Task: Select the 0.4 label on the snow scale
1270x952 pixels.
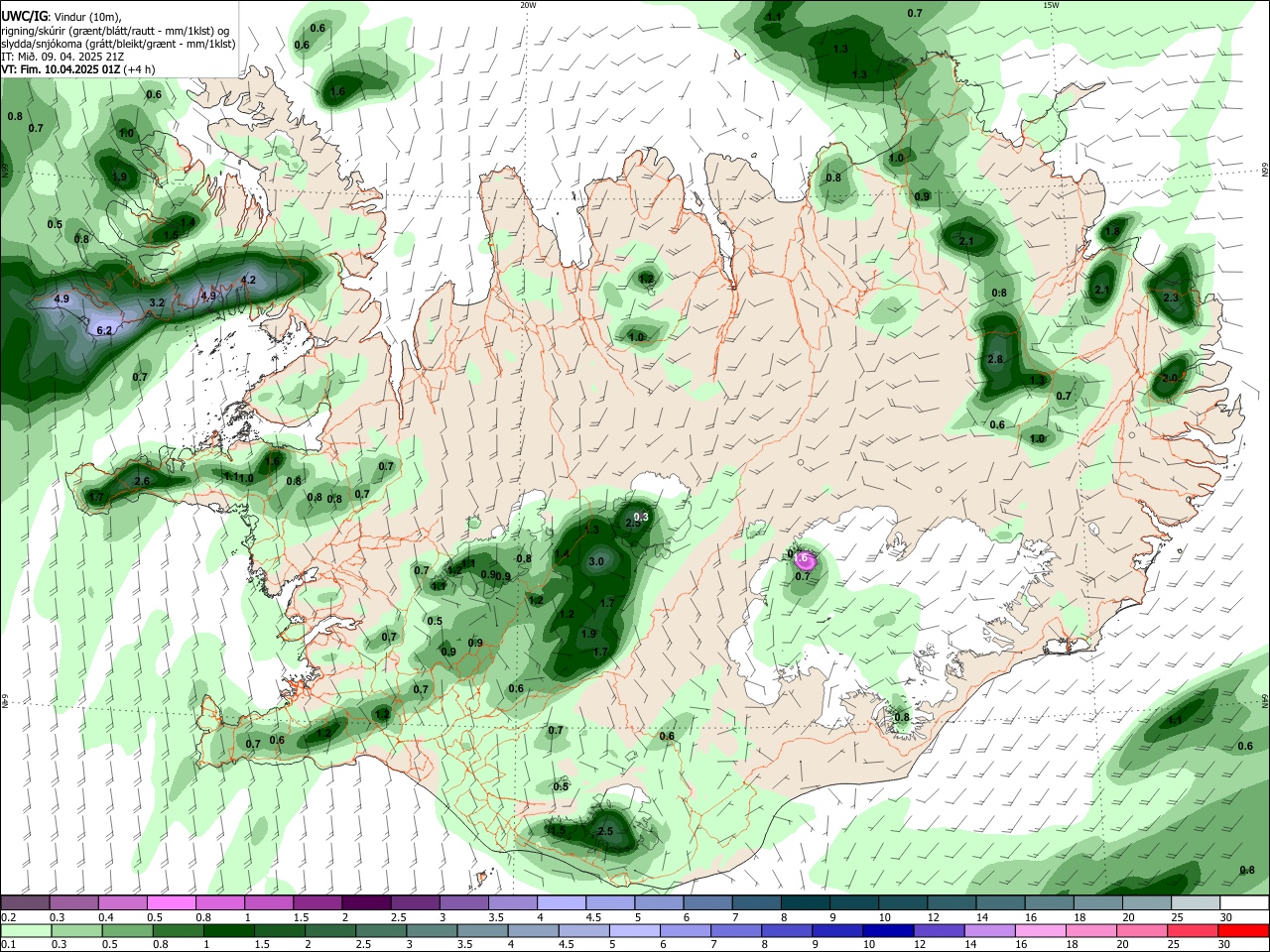Action: pyautogui.click(x=106, y=918)
